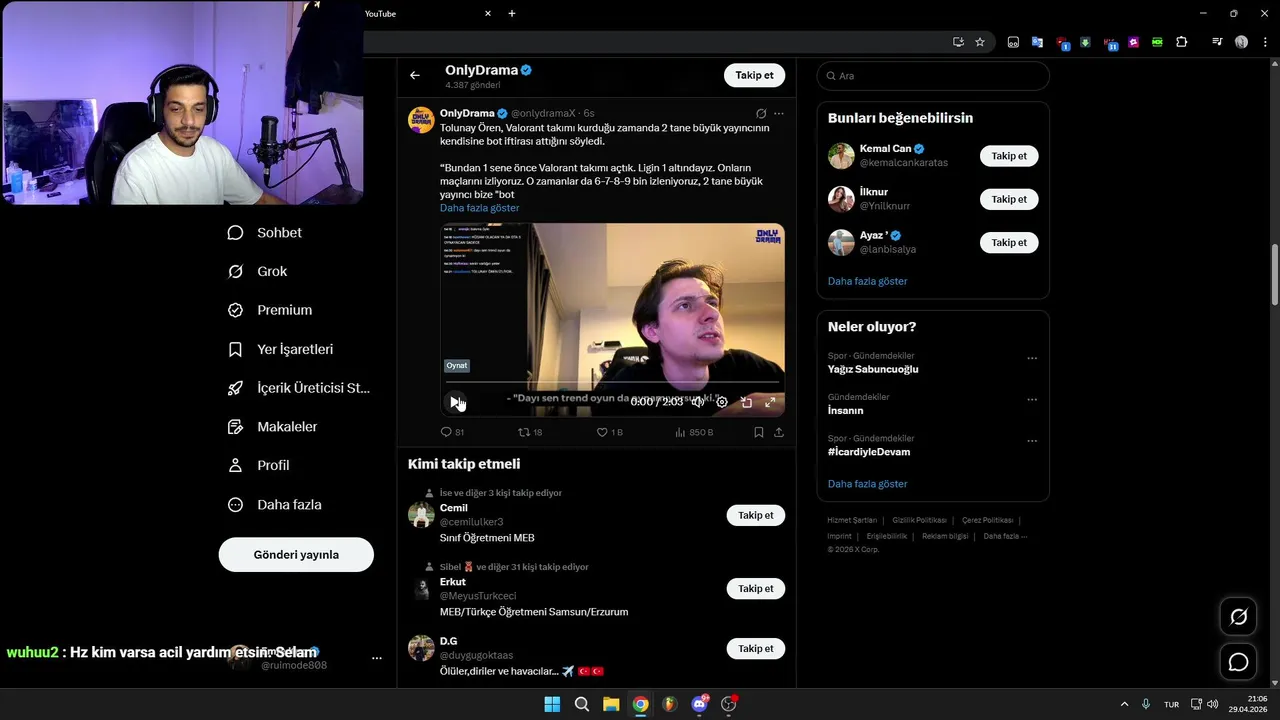Open floating messages chat button
The width and height of the screenshot is (1280, 720).
tap(1238, 662)
